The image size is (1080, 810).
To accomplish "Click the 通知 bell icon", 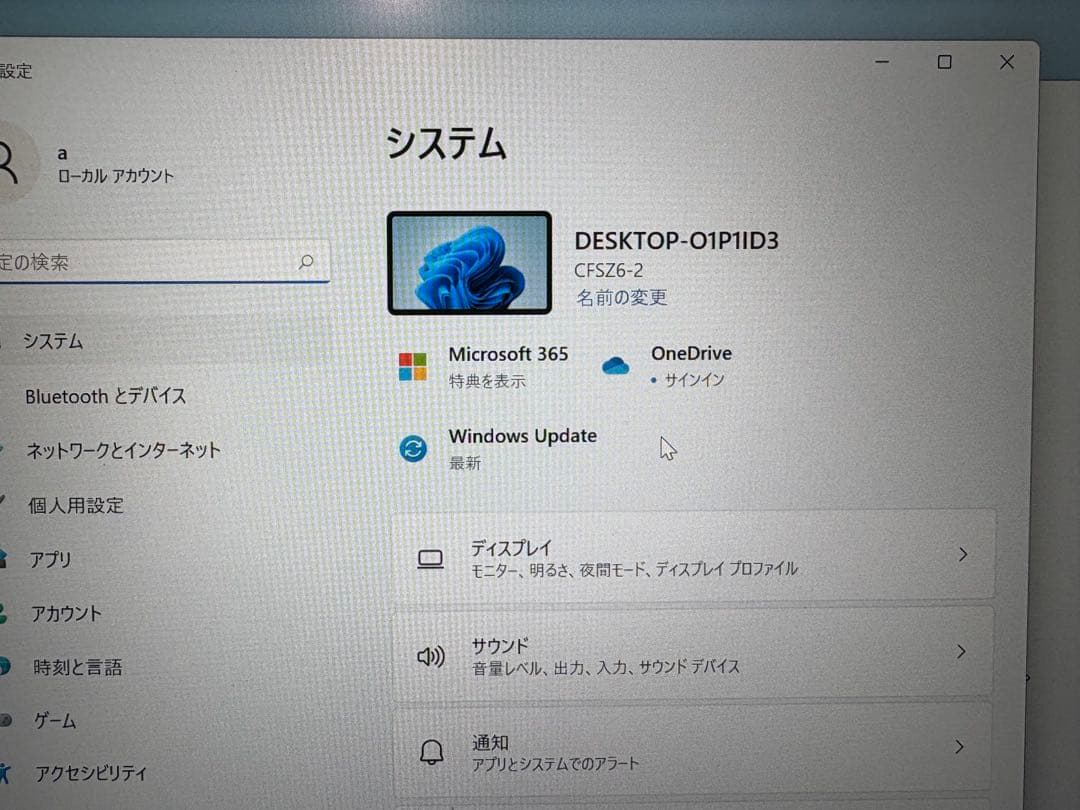I will click(x=432, y=751).
